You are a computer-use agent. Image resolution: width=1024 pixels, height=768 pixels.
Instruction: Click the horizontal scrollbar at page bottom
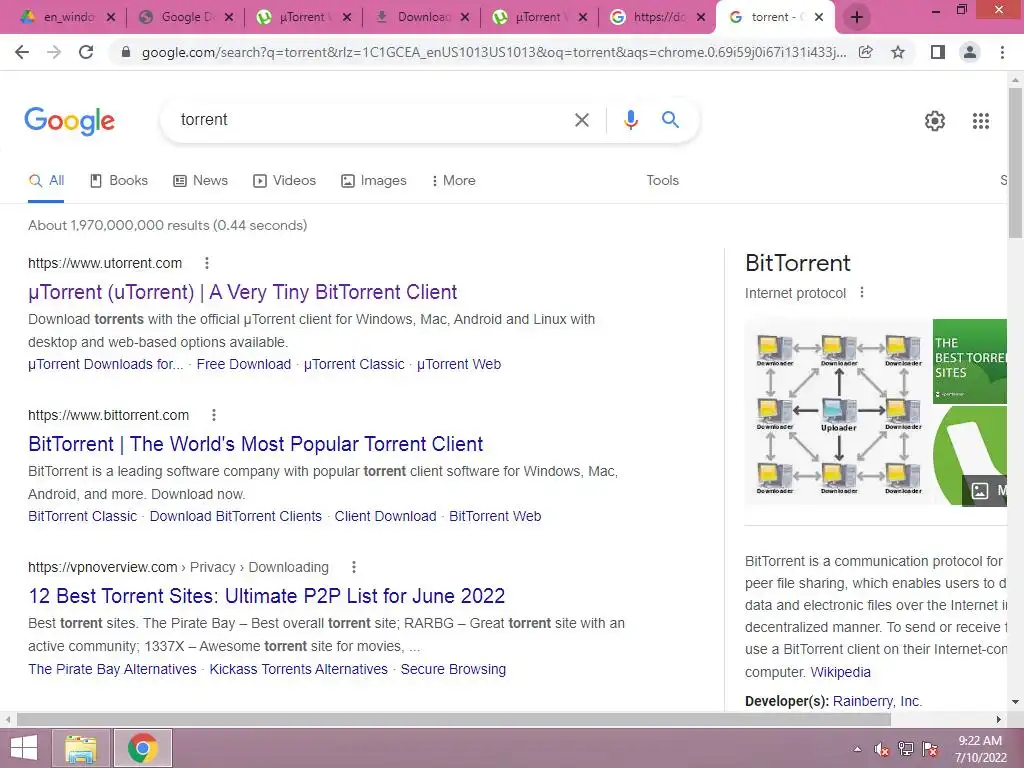[x=454, y=719]
